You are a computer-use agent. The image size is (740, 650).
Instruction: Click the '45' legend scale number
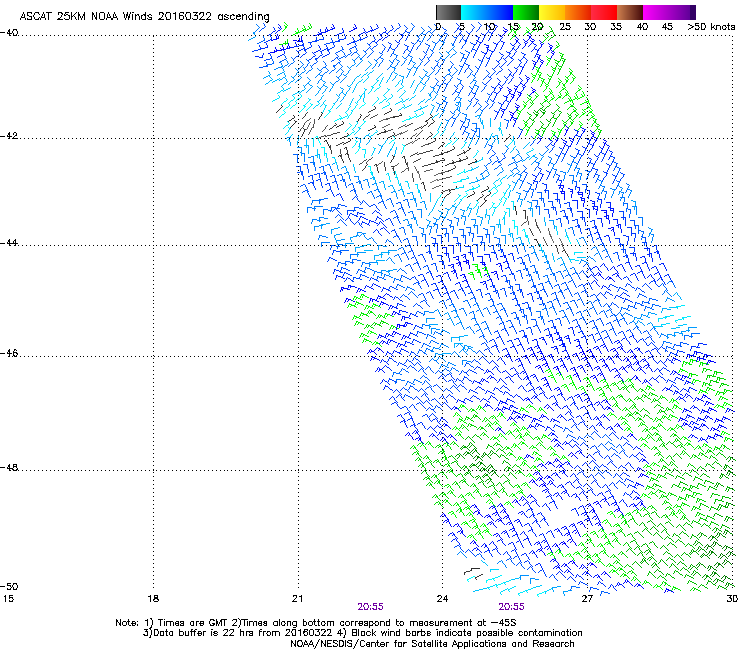[x=667, y=27]
